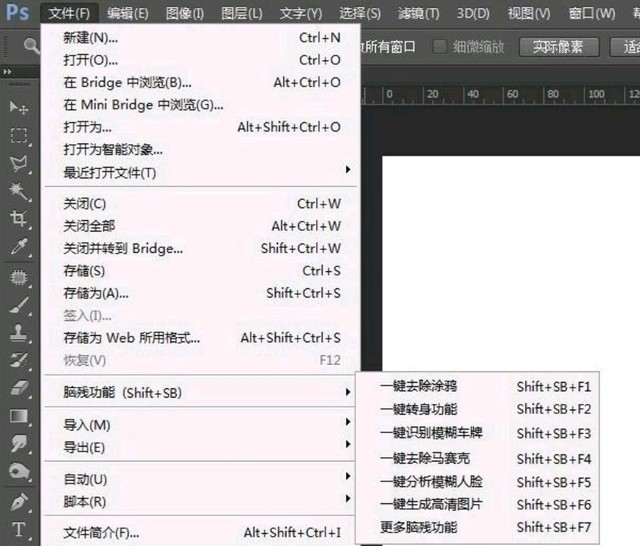Open the 图像(I) menu
640x546 pixels.
(x=184, y=14)
